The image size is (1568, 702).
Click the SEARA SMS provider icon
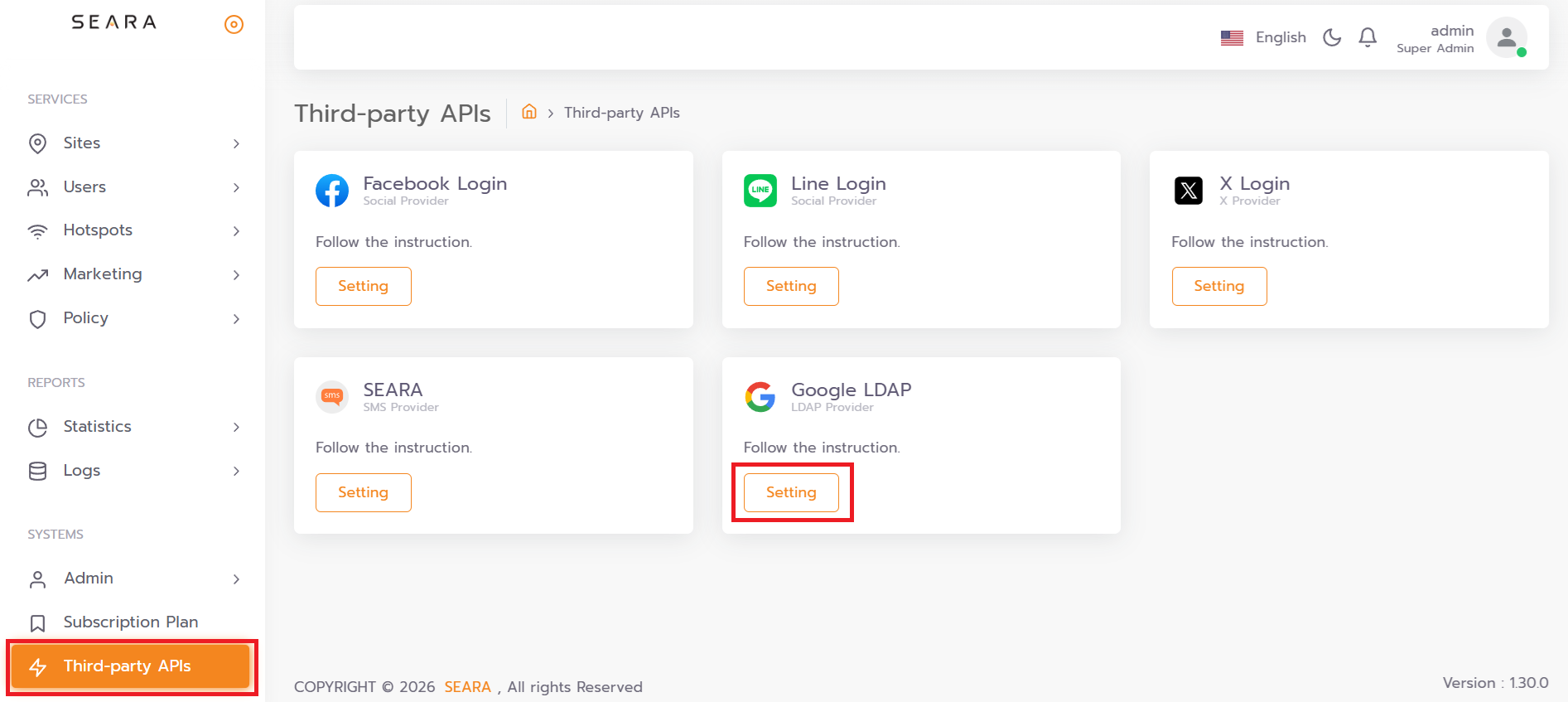pos(332,396)
